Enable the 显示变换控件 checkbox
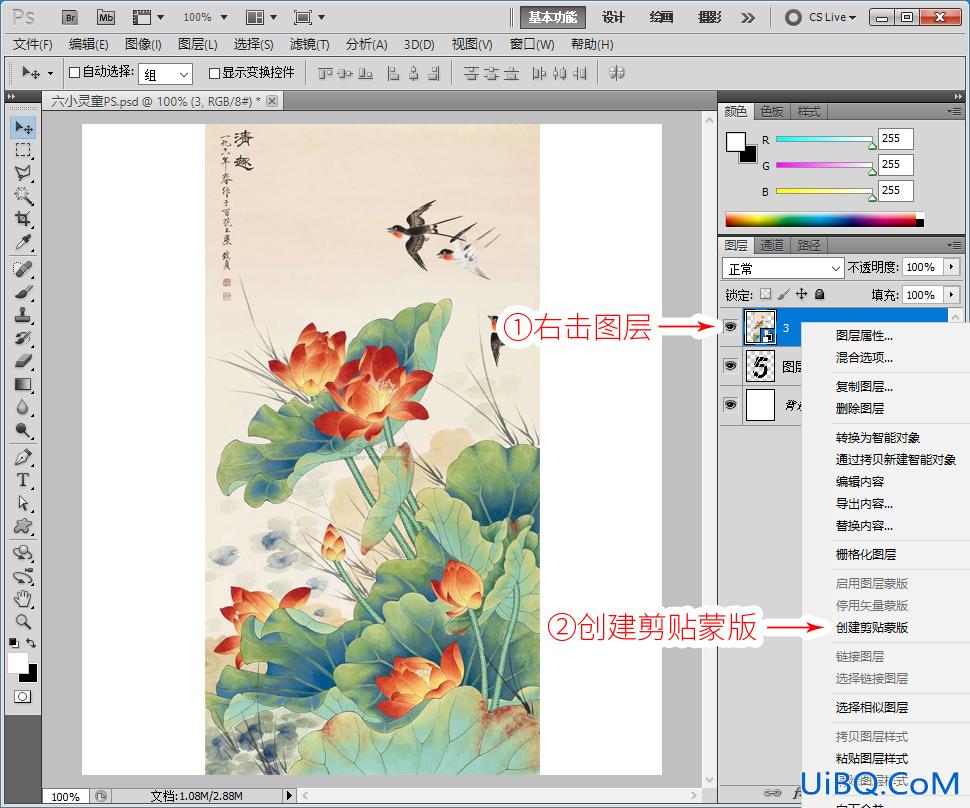This screenshot has height=808, width=970. coord(215,73)
